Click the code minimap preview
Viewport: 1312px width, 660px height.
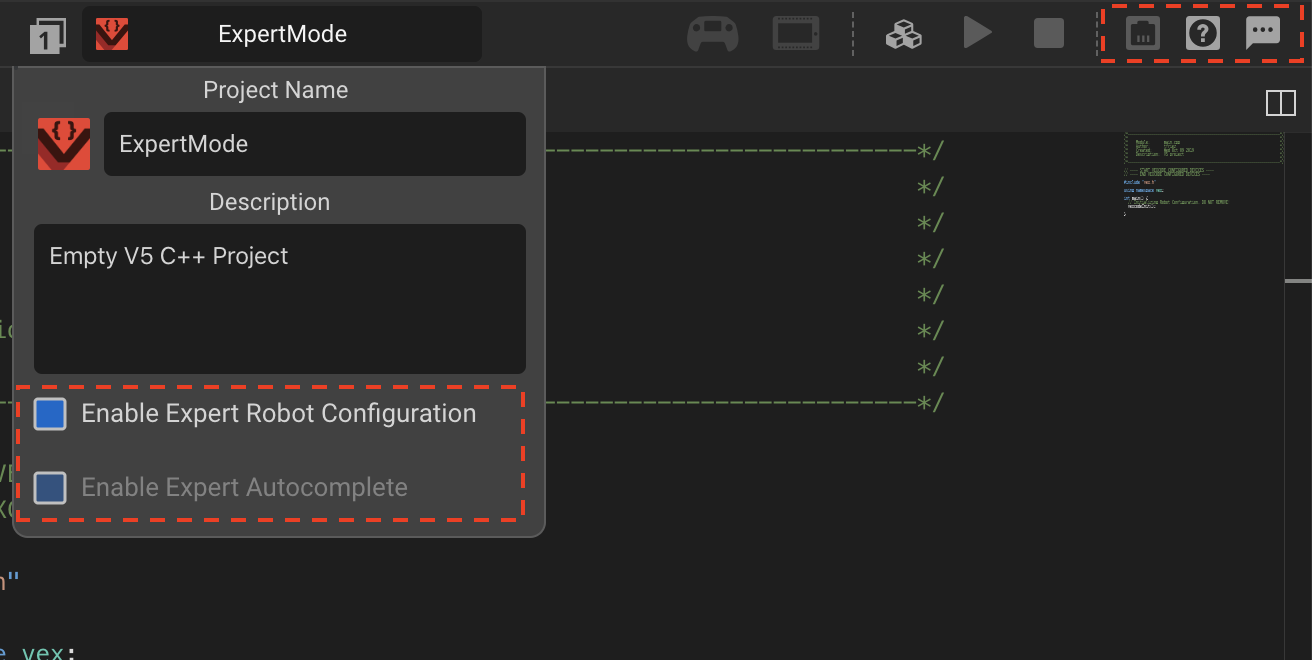(1203, 175)
